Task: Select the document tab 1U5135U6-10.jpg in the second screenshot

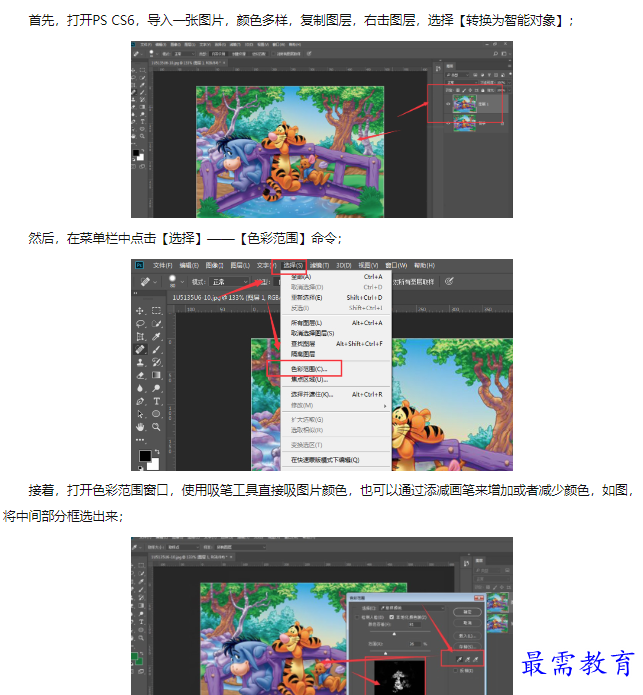Action: pos(225,297)
